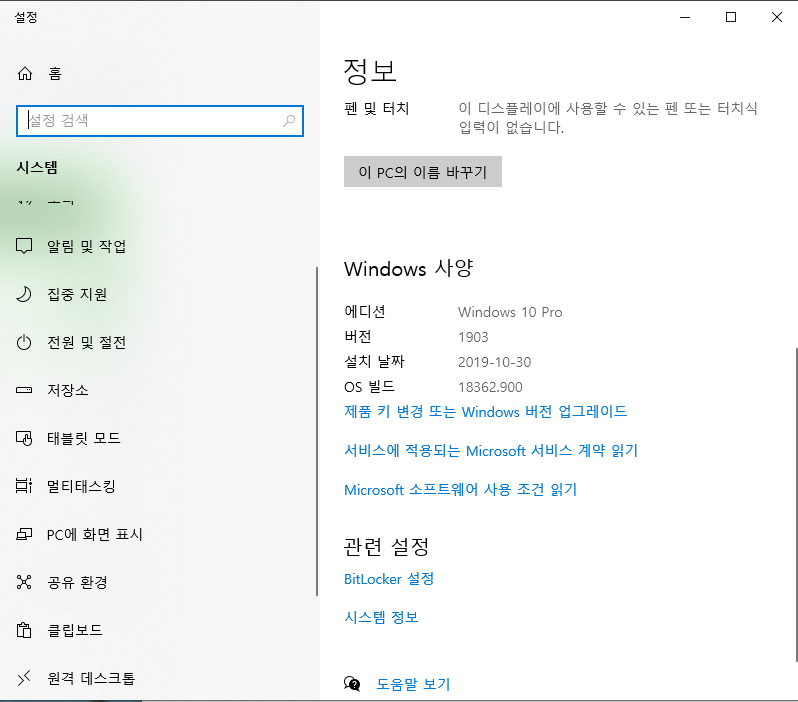
Task: Click the power and sleep icon
Action: click(x=24, y=342)
